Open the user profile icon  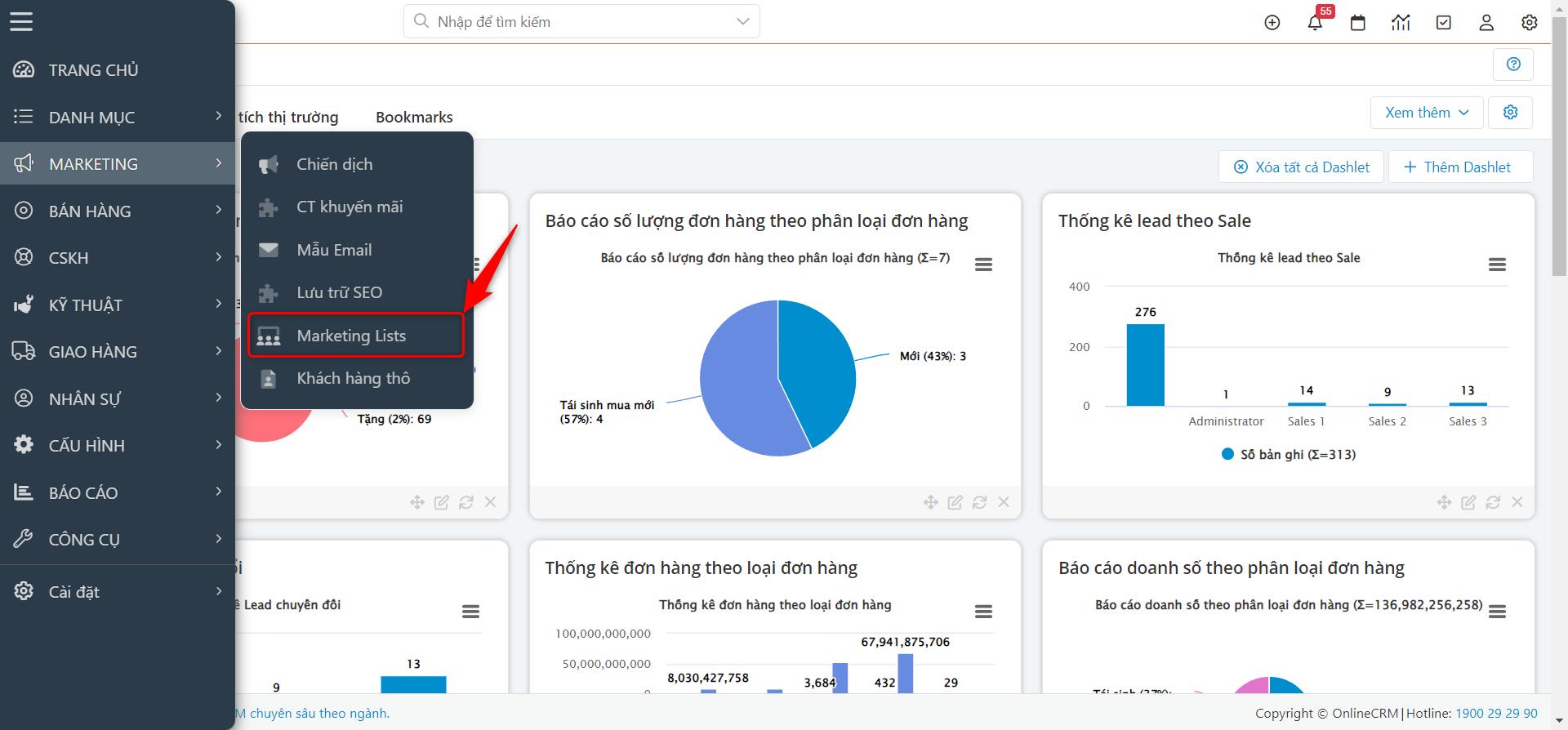(1486, 23)
